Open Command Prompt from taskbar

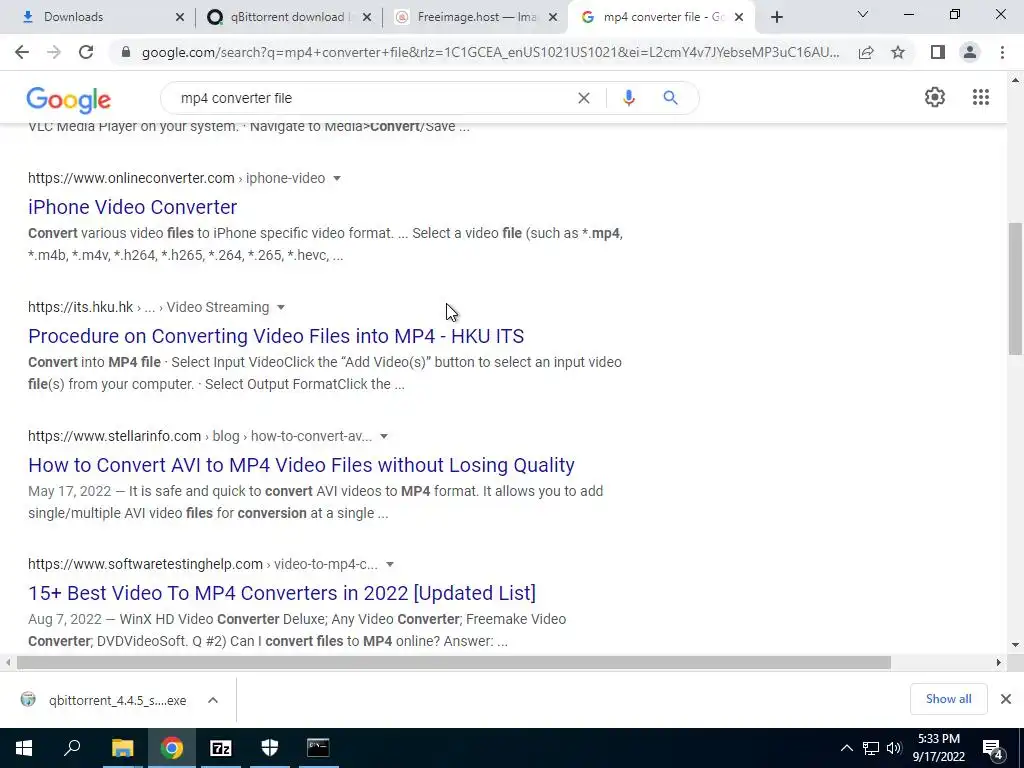tap(318, 748)
